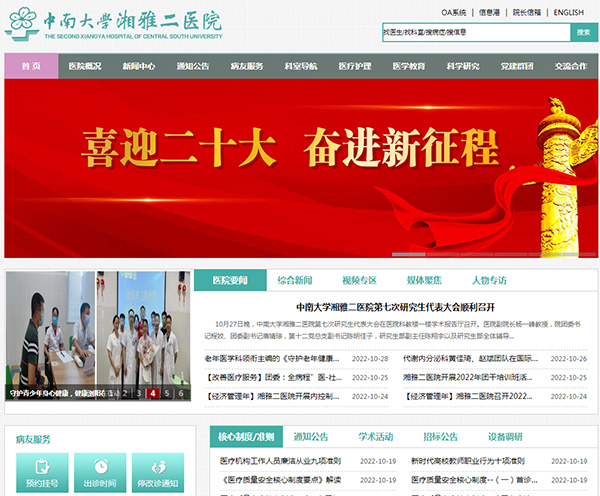The height and width of the screenshot is (496, 600).
Task: Switch to the 人物专访 tab
Action: 489,281
